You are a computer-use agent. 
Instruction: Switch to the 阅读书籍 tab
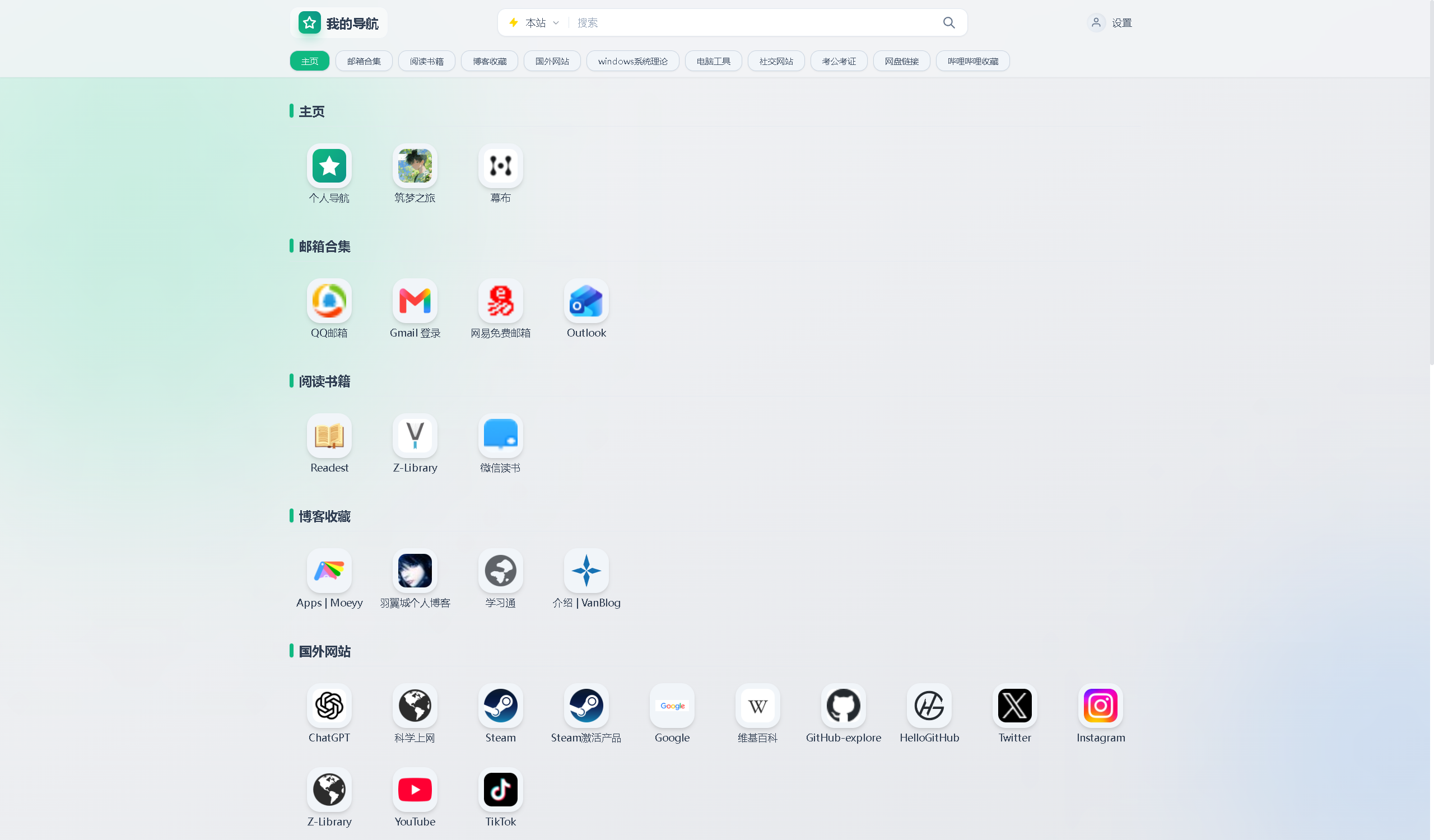pos(426,61)
